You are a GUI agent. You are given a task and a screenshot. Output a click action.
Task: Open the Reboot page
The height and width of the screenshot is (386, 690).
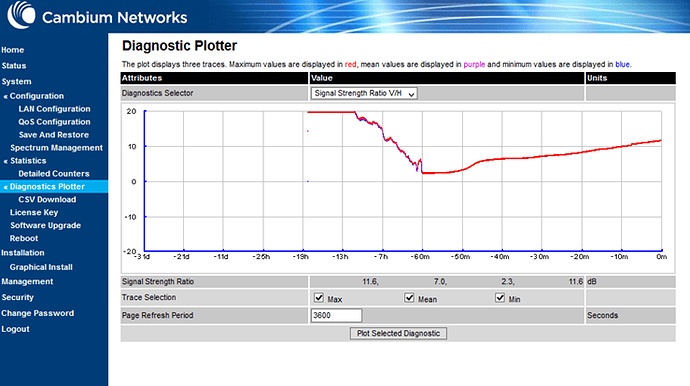pyautogui.click(x=24, y=238)
